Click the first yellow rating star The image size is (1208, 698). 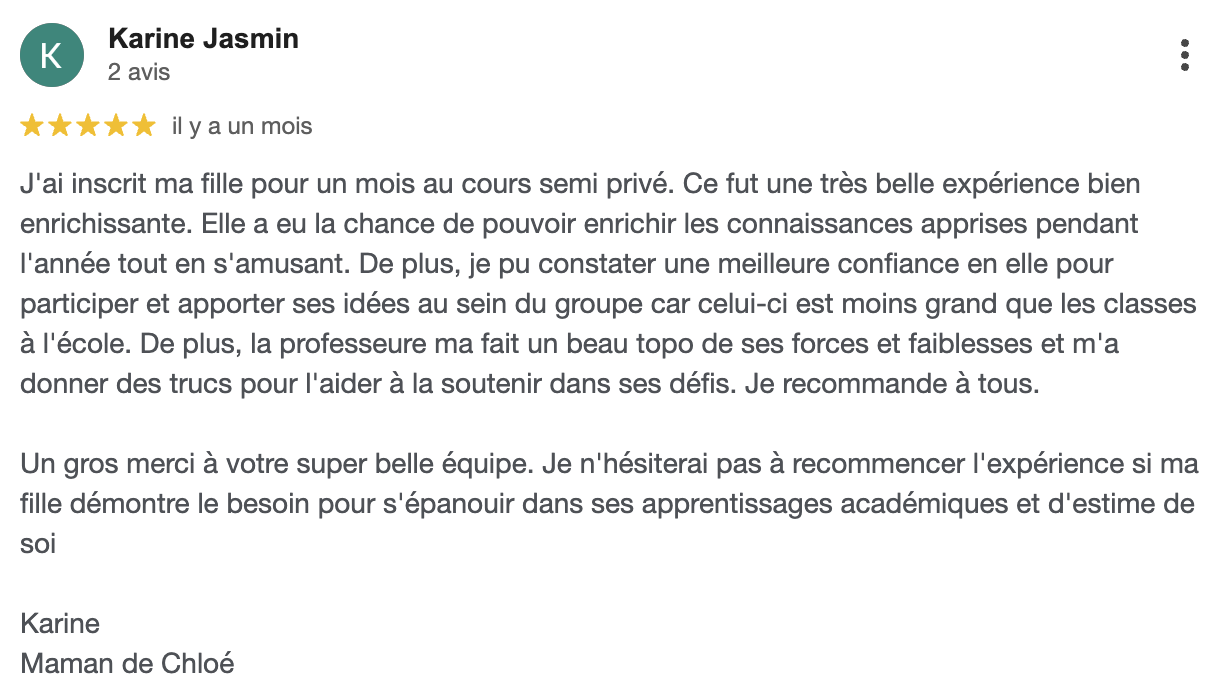pos(32,126)
